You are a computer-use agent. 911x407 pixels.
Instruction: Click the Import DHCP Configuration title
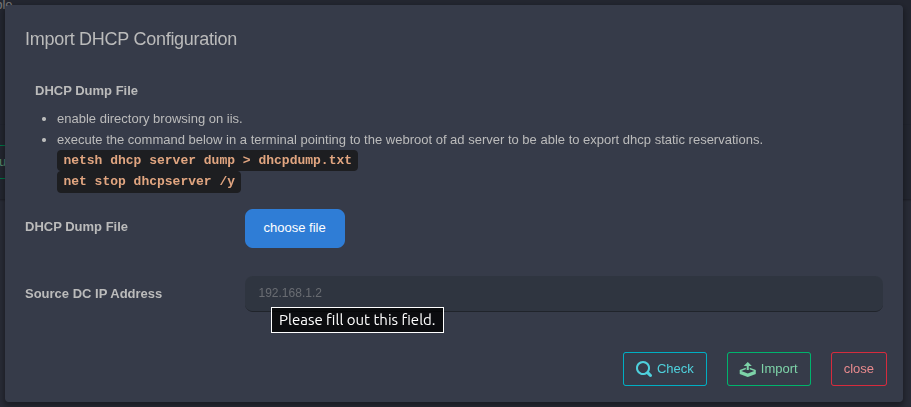click(x=131, y=39)
